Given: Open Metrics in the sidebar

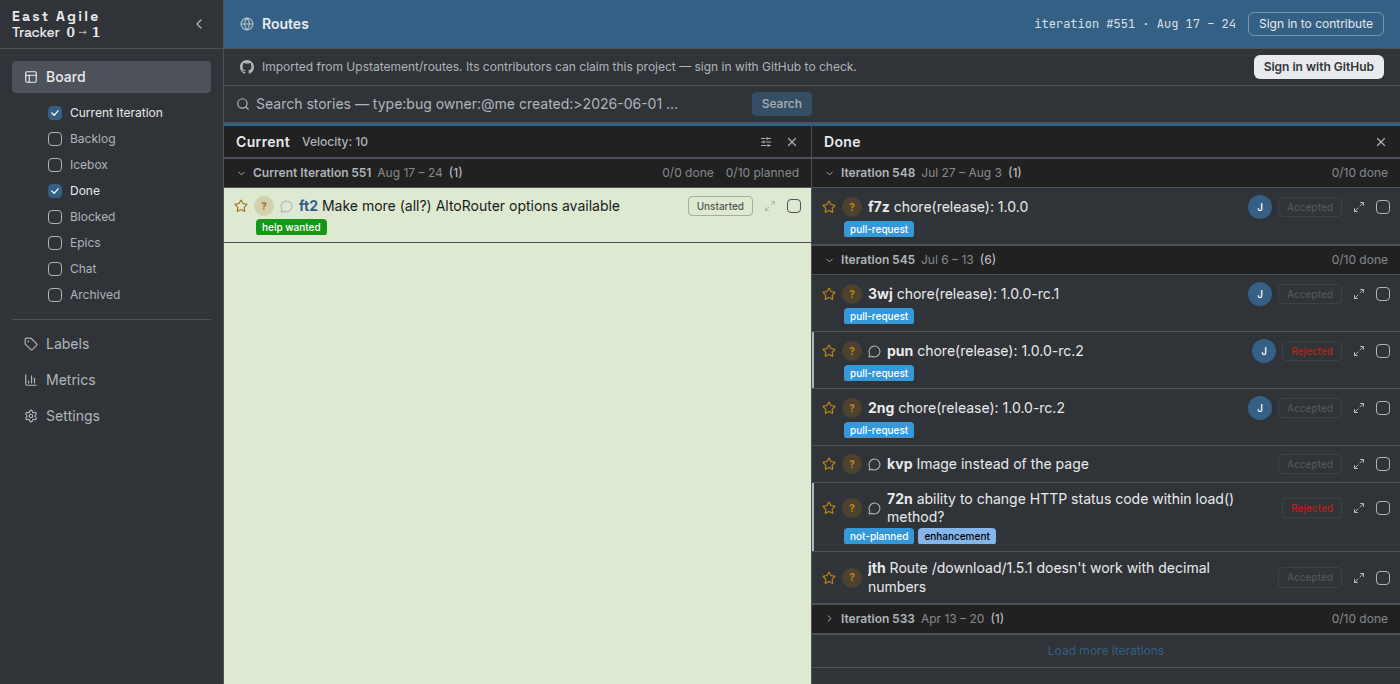Looking at the screenshot, I should tap(111, 380).
